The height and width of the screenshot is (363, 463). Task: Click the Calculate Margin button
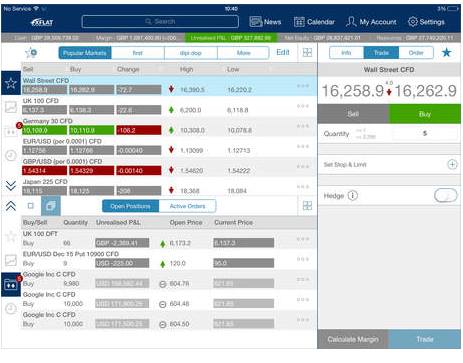pyautogui.click(x=353, y=339)
